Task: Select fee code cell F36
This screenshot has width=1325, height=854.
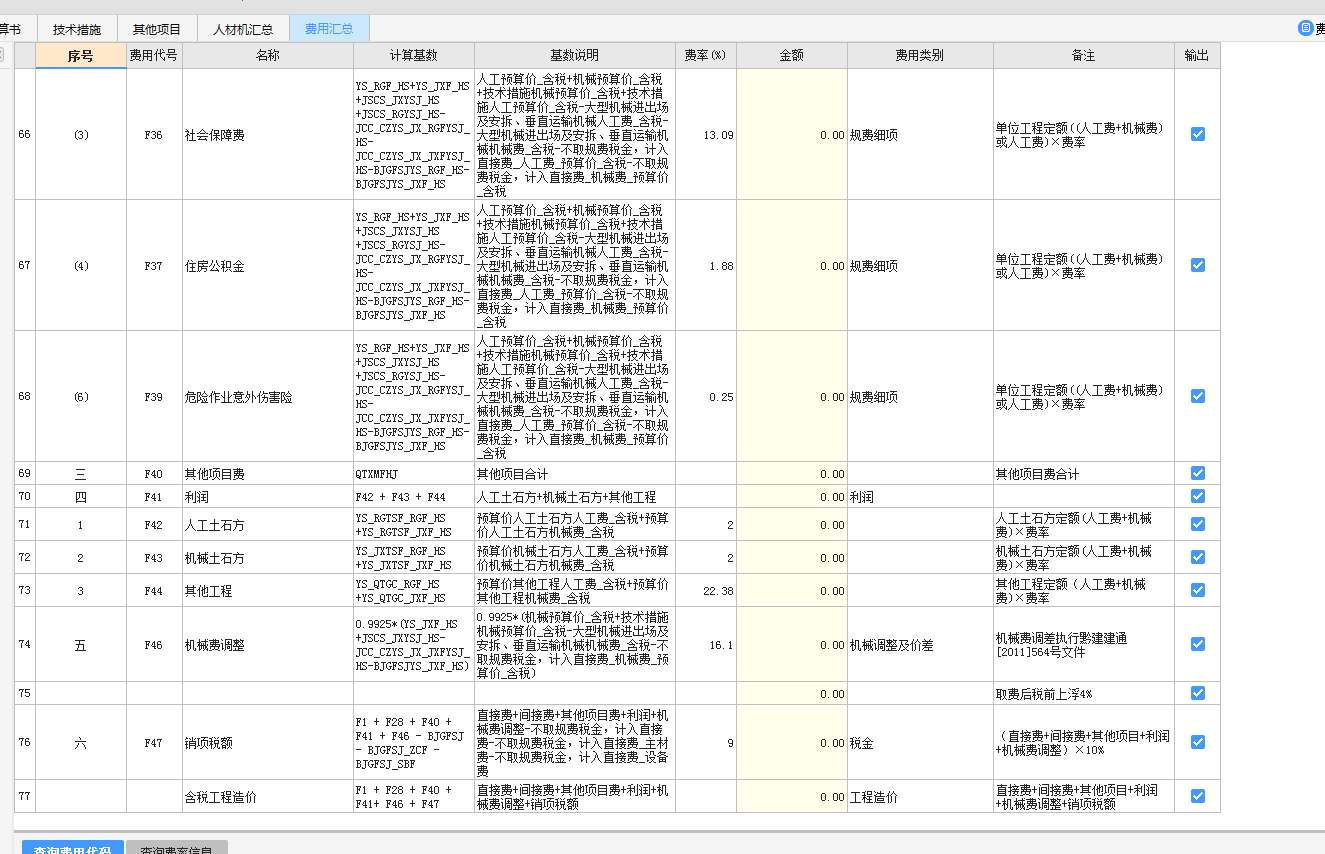Action: 154,134
